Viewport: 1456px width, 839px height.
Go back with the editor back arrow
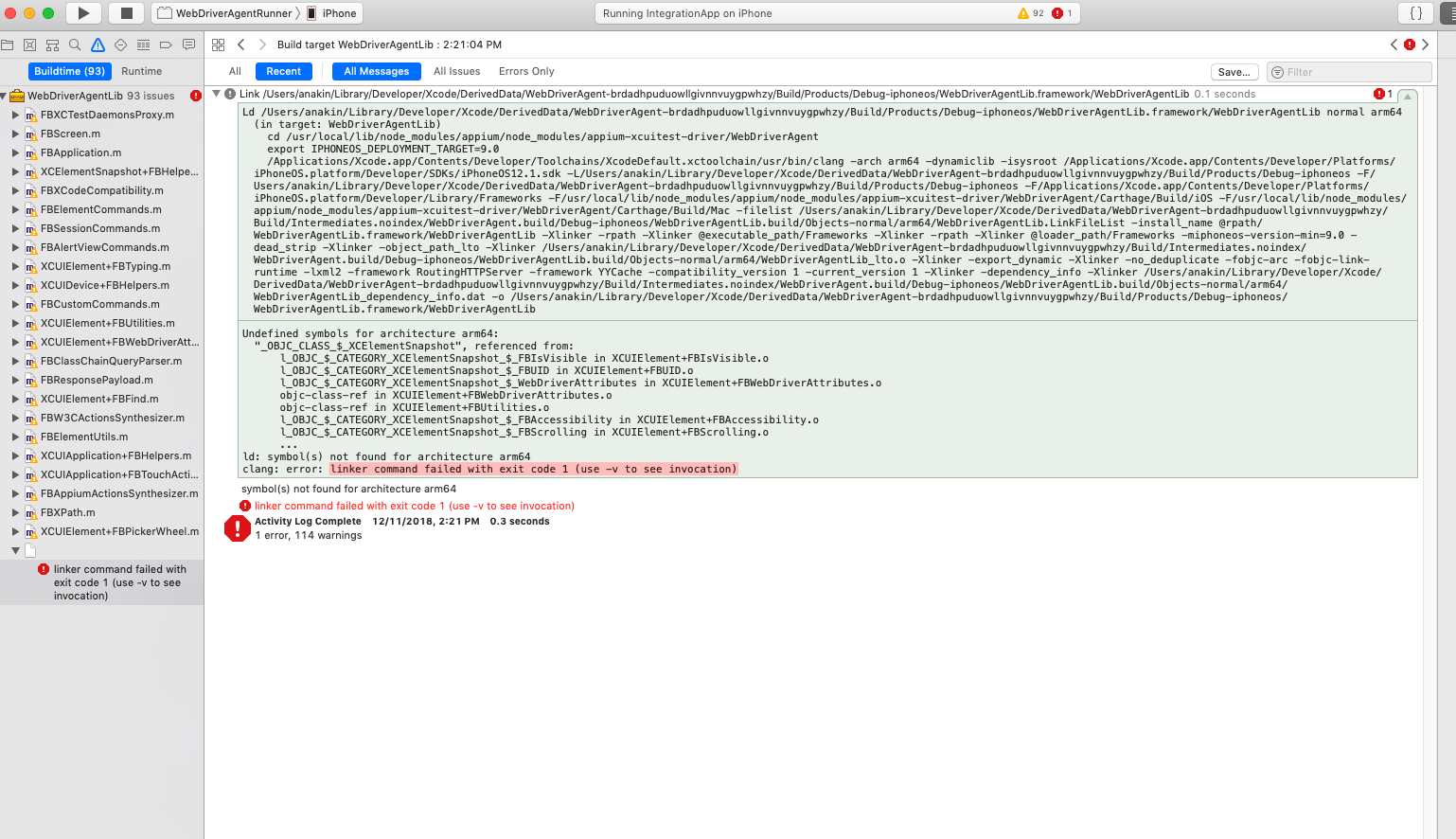point(241,45)
